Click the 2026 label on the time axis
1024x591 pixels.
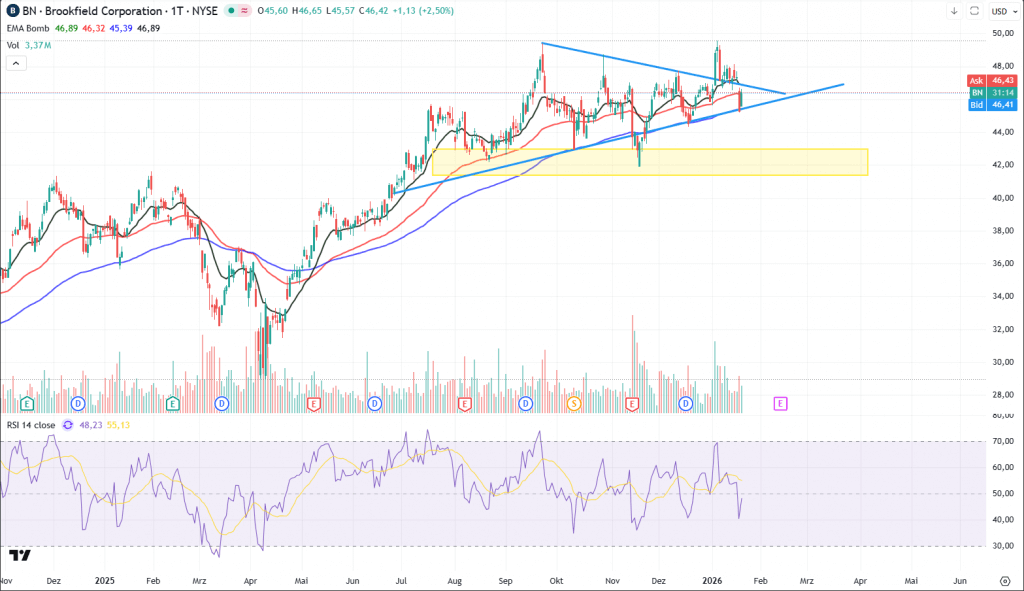[712, 580]
